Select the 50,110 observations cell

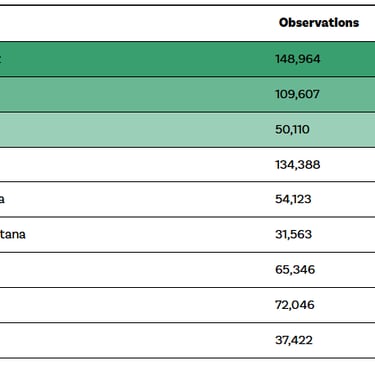coord(292,129)
